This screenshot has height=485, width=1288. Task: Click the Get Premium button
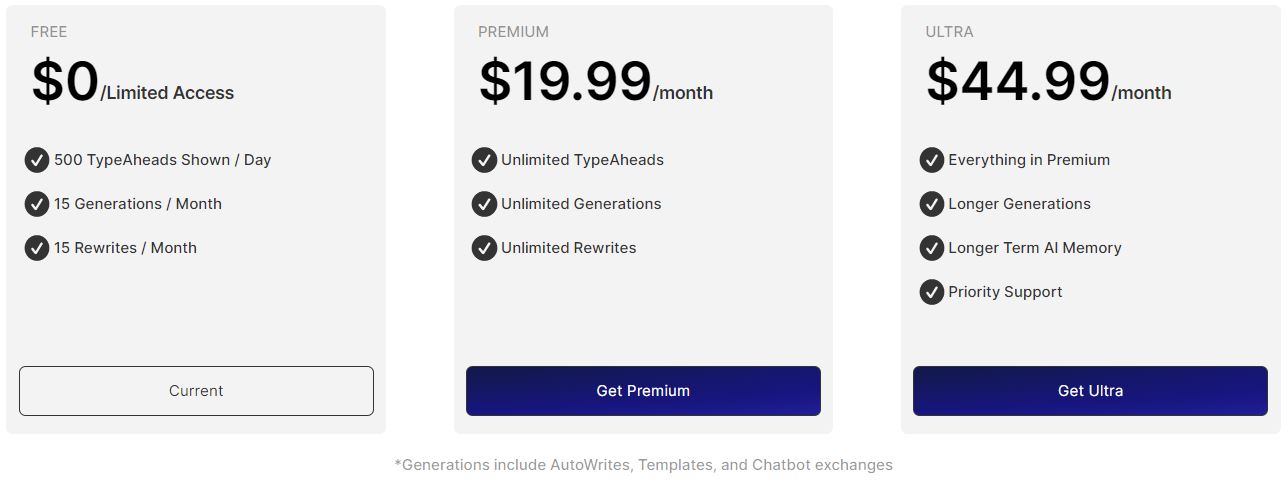pos(643,391)
